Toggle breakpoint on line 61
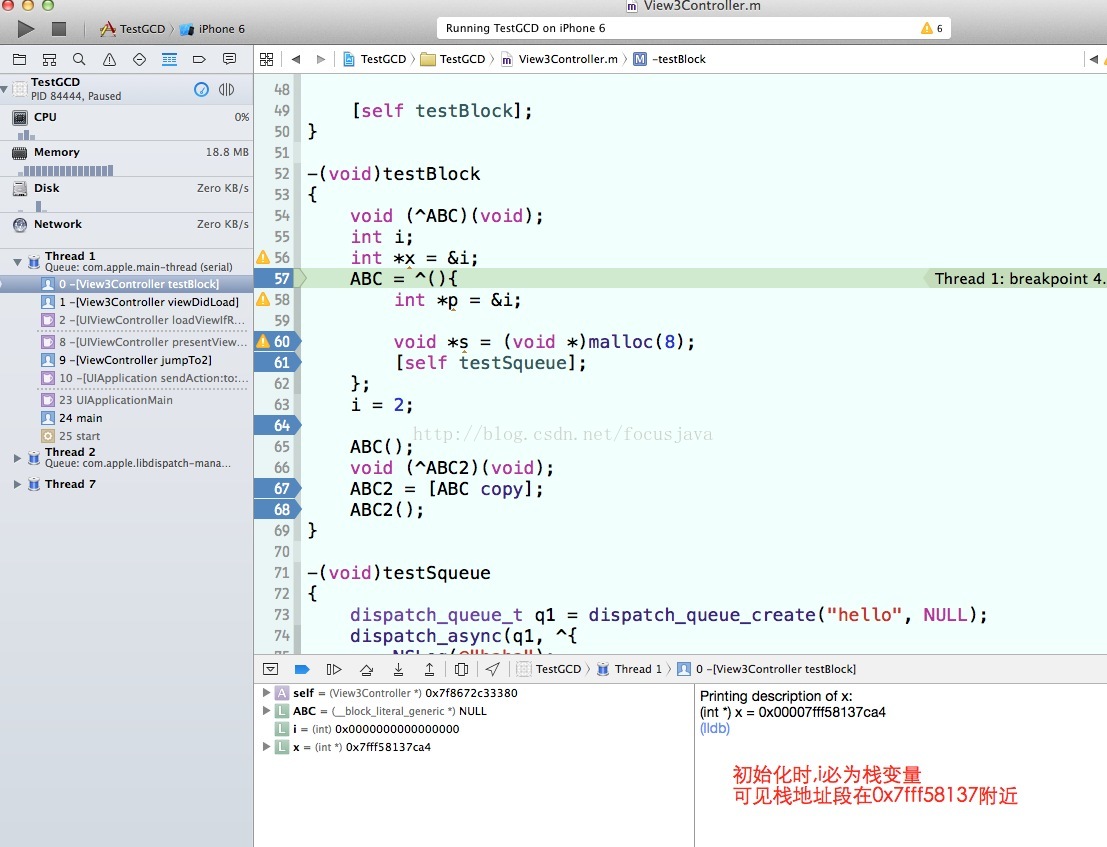The width and height of the screenshot is (1107, 847). 278,363
